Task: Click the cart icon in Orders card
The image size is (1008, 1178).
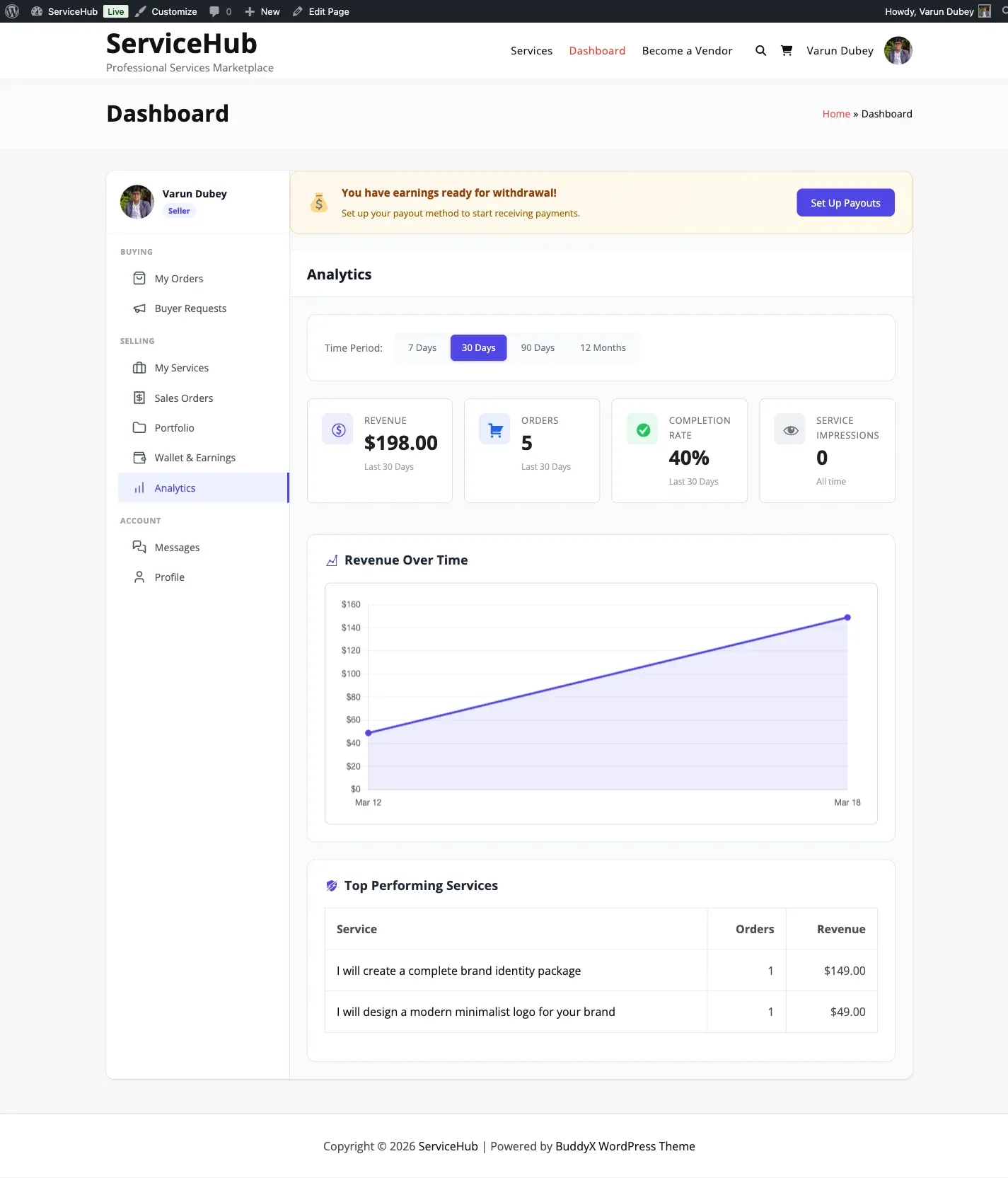Action: coord(495,429)
